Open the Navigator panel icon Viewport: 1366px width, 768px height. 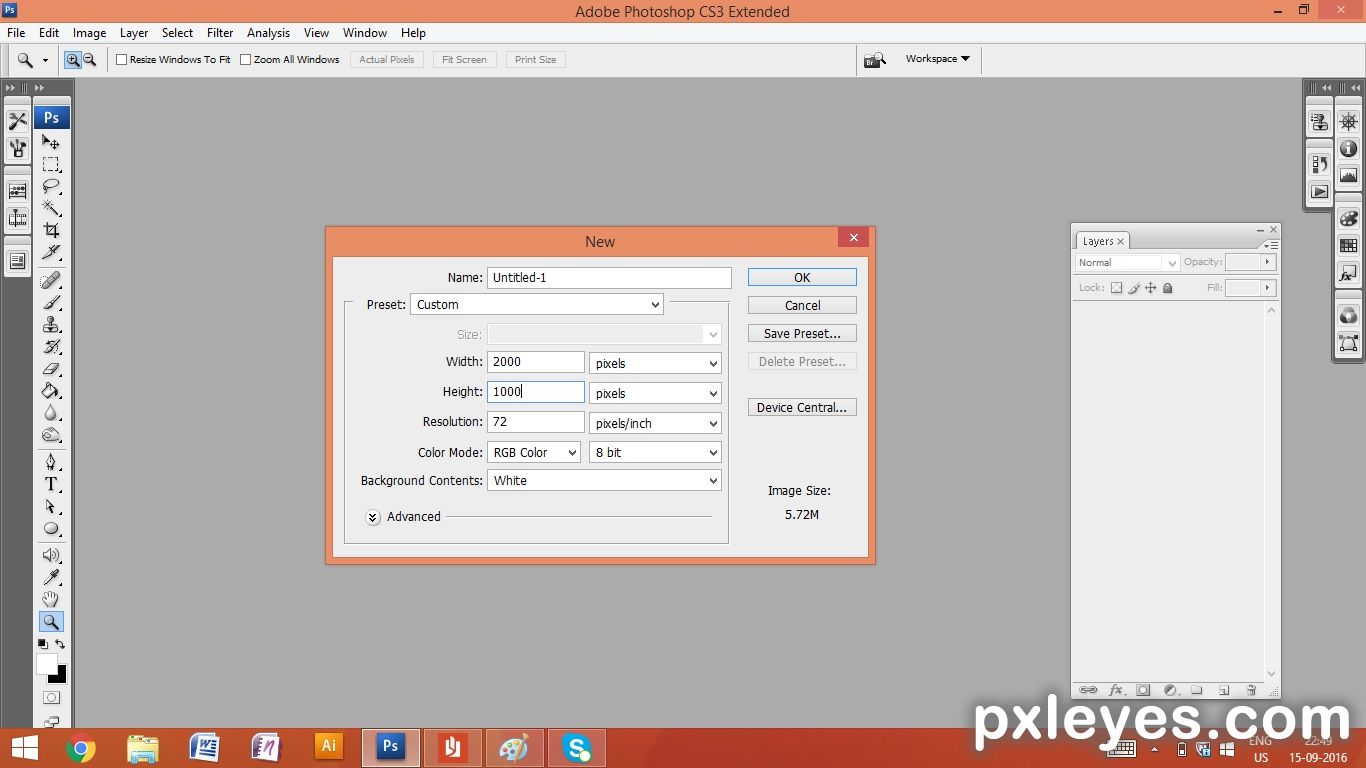[x=1349, y=122]
